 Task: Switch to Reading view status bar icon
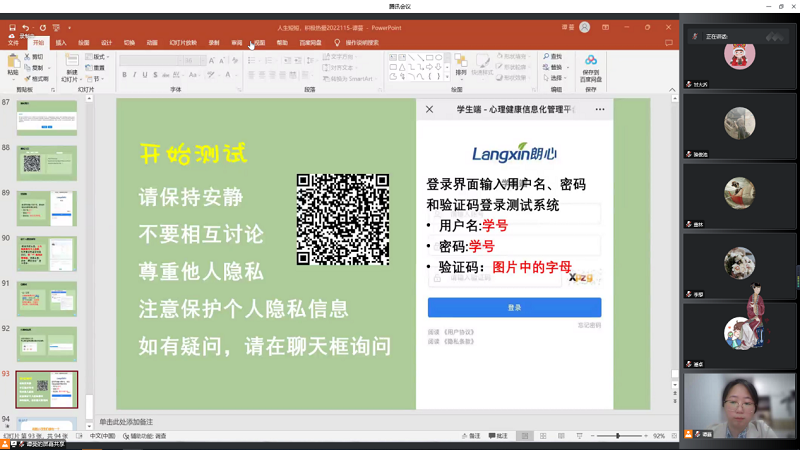click(x=561, y=436)
